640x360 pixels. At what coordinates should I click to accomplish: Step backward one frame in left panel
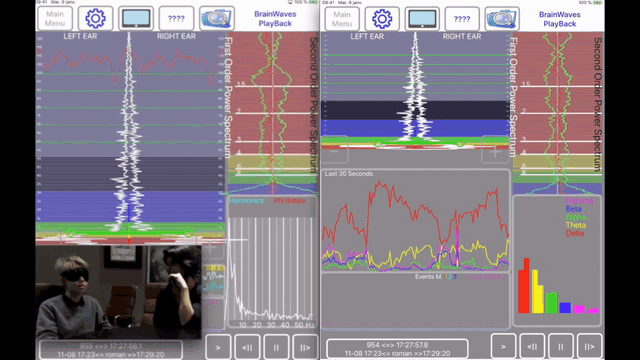pos(247,347)
